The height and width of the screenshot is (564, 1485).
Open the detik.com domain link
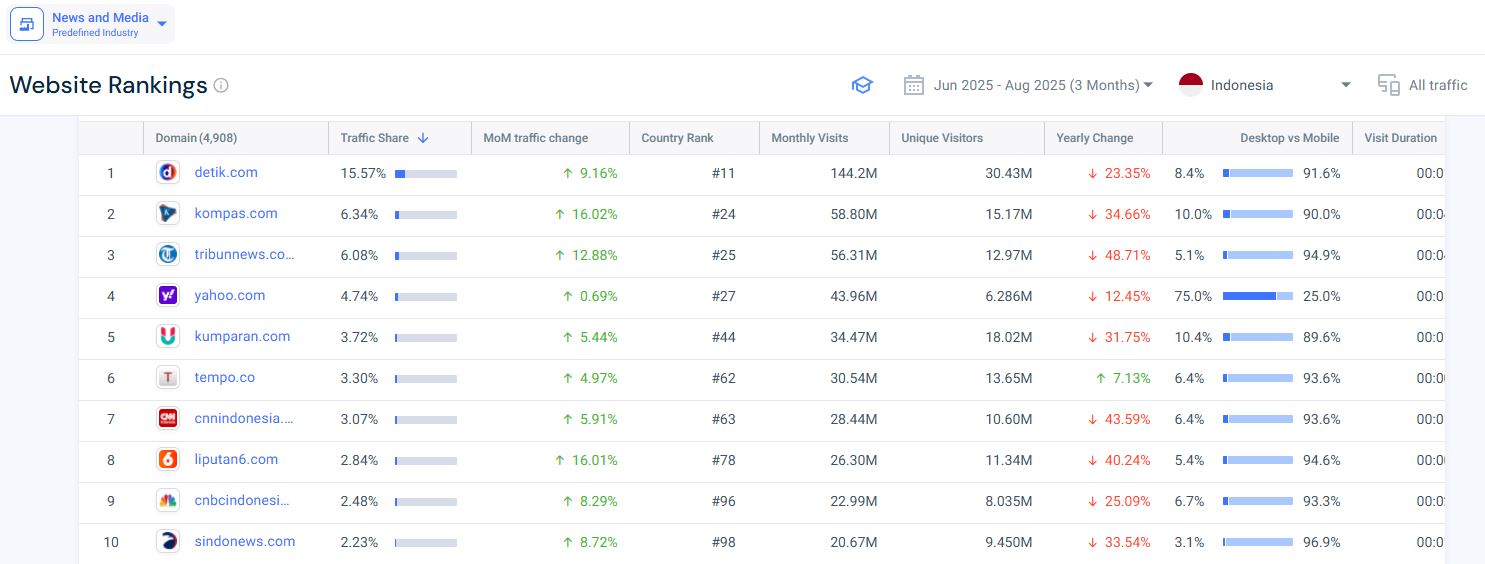226,172
